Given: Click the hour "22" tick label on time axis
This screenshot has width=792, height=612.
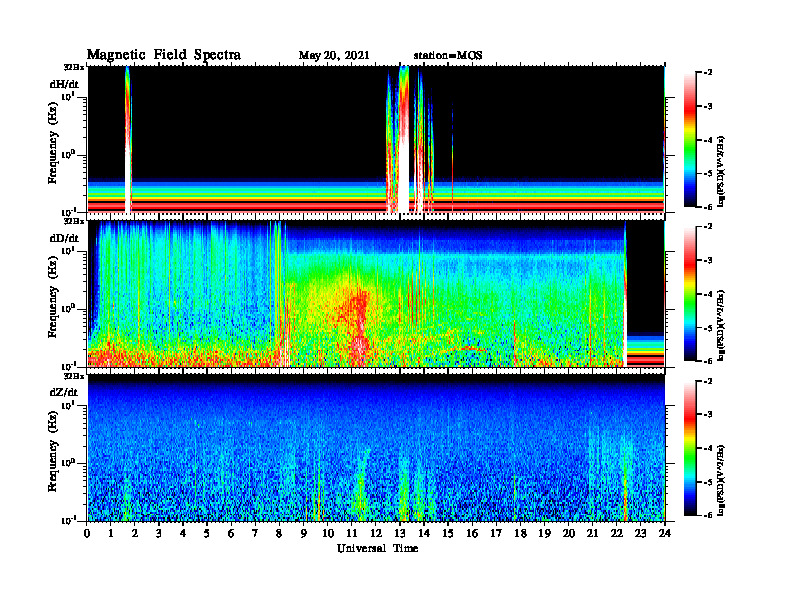Looking at the screenshot, I should (617, 533).
